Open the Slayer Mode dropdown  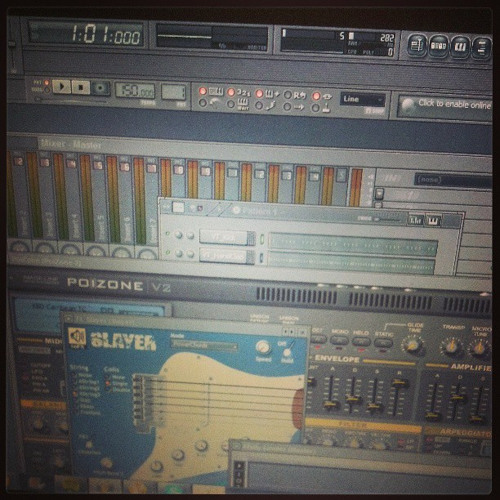205,346
